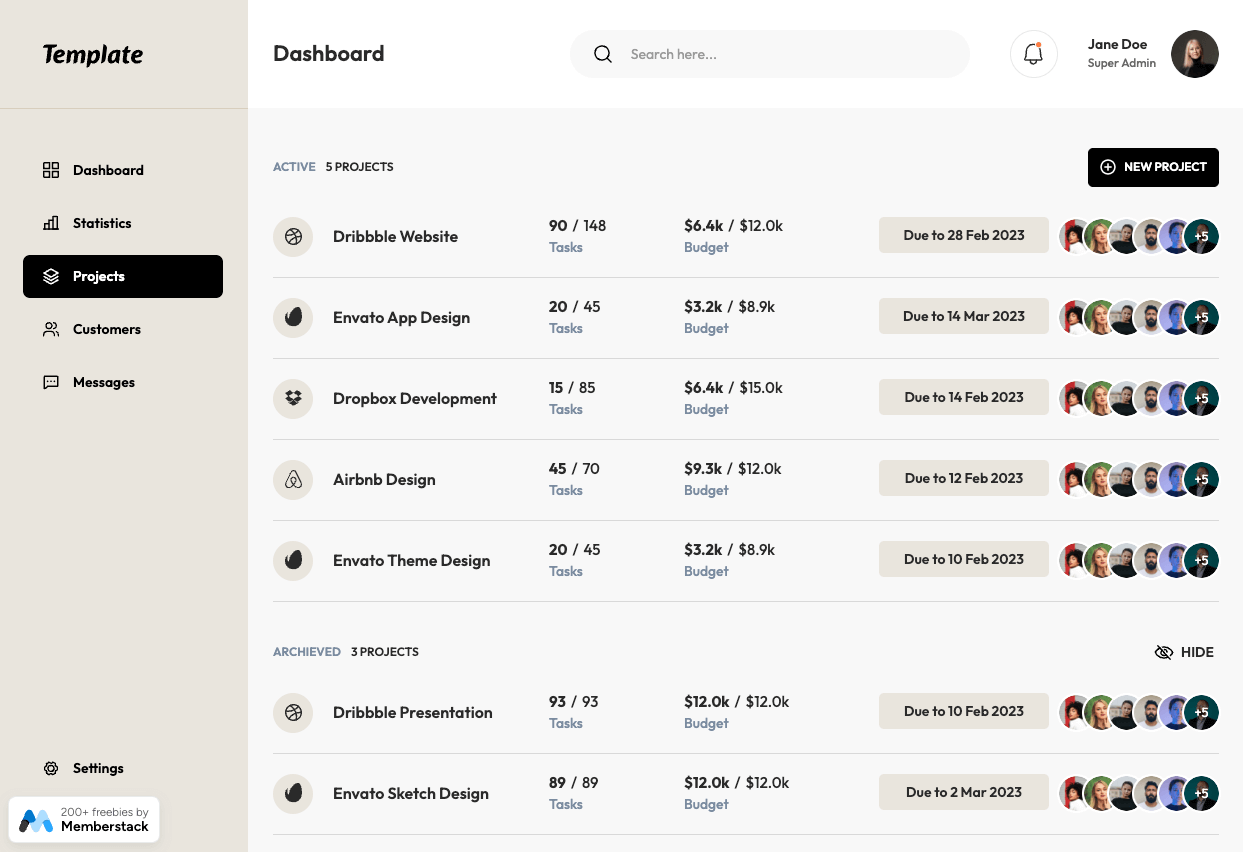Click the Customers people icon
The width and height of the screenshot is (1243, 852).
coord(51,329)
